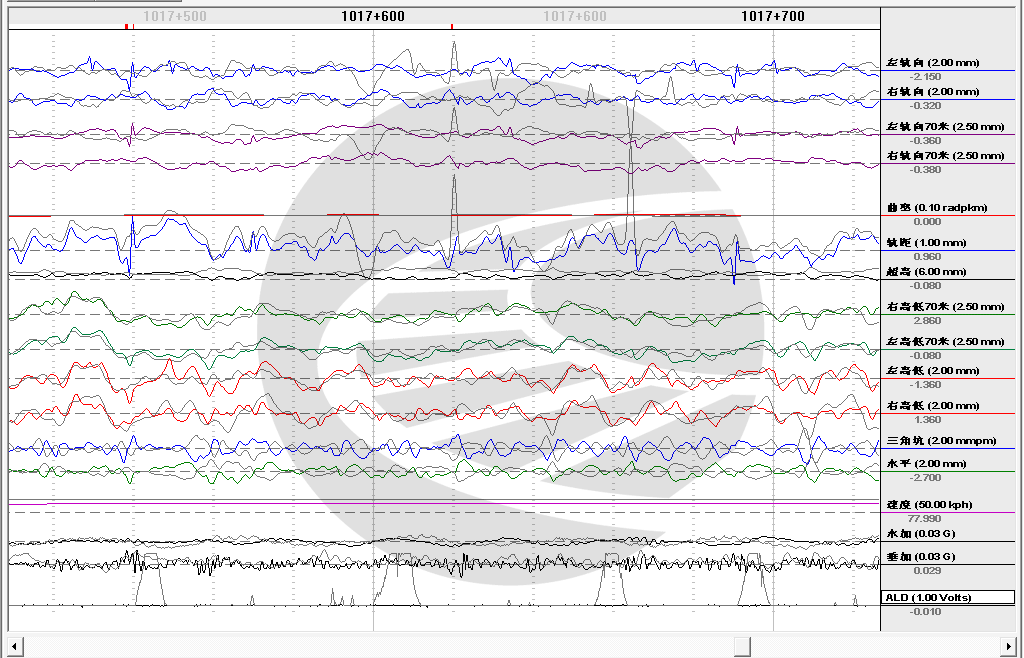Viewport: 1024px width, 658px height.
Task: Click the 水平 (2.00 mm) channel label
Action: tap(926, 463)
